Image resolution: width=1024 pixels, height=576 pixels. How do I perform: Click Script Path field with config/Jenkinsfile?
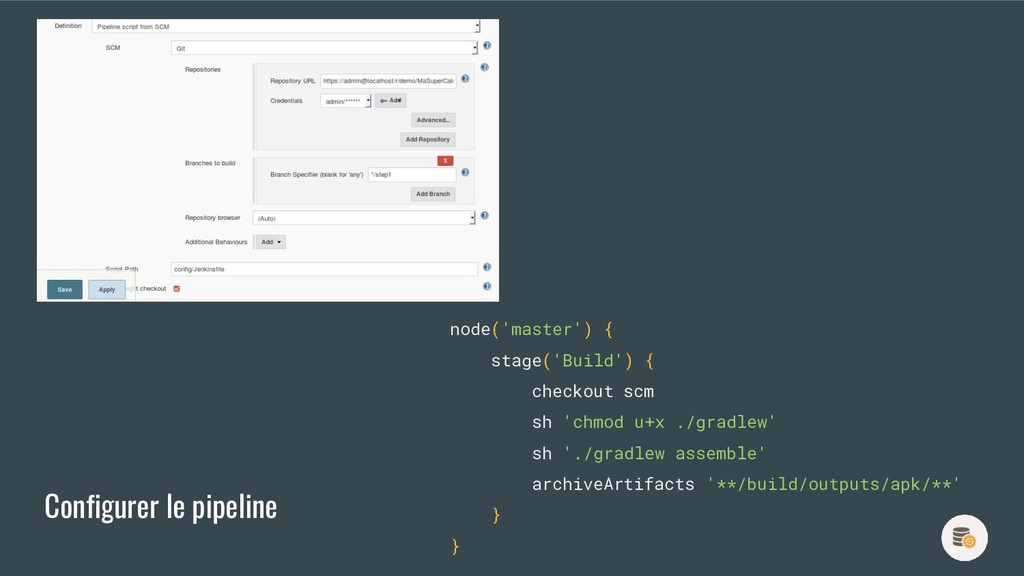(325, 269)
